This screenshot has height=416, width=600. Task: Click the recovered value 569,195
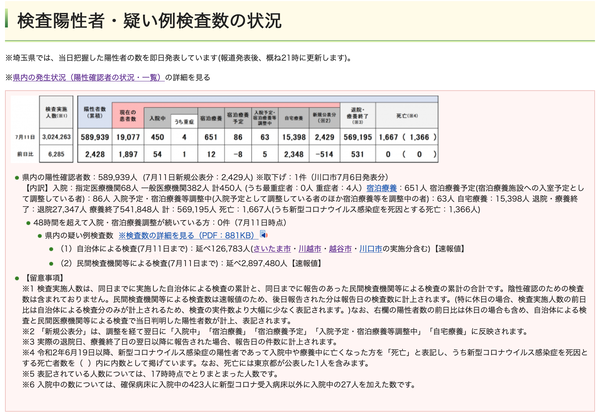pyautogui.click(x=357, y=137)
